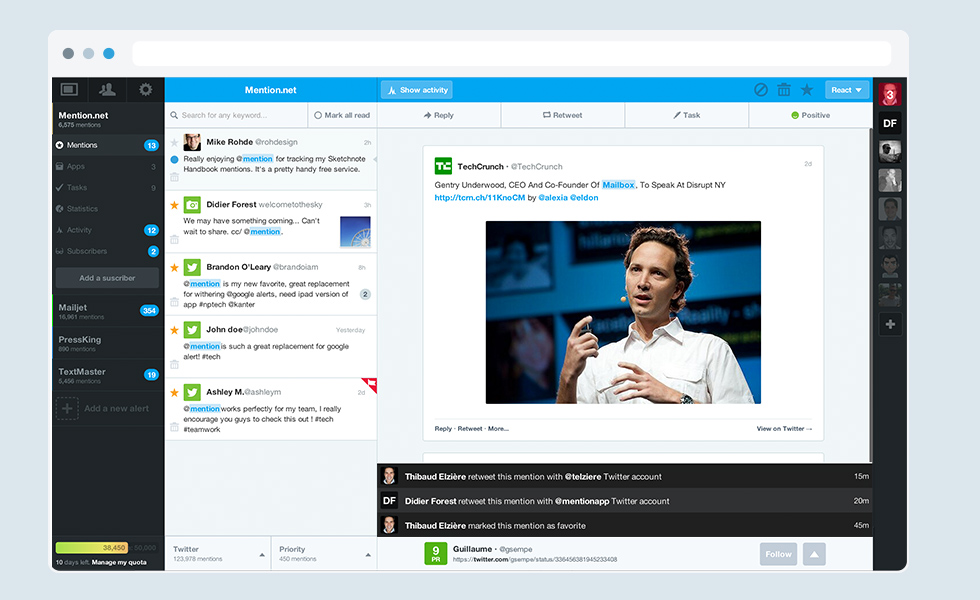Open View on Twitter link

[784, 429]
